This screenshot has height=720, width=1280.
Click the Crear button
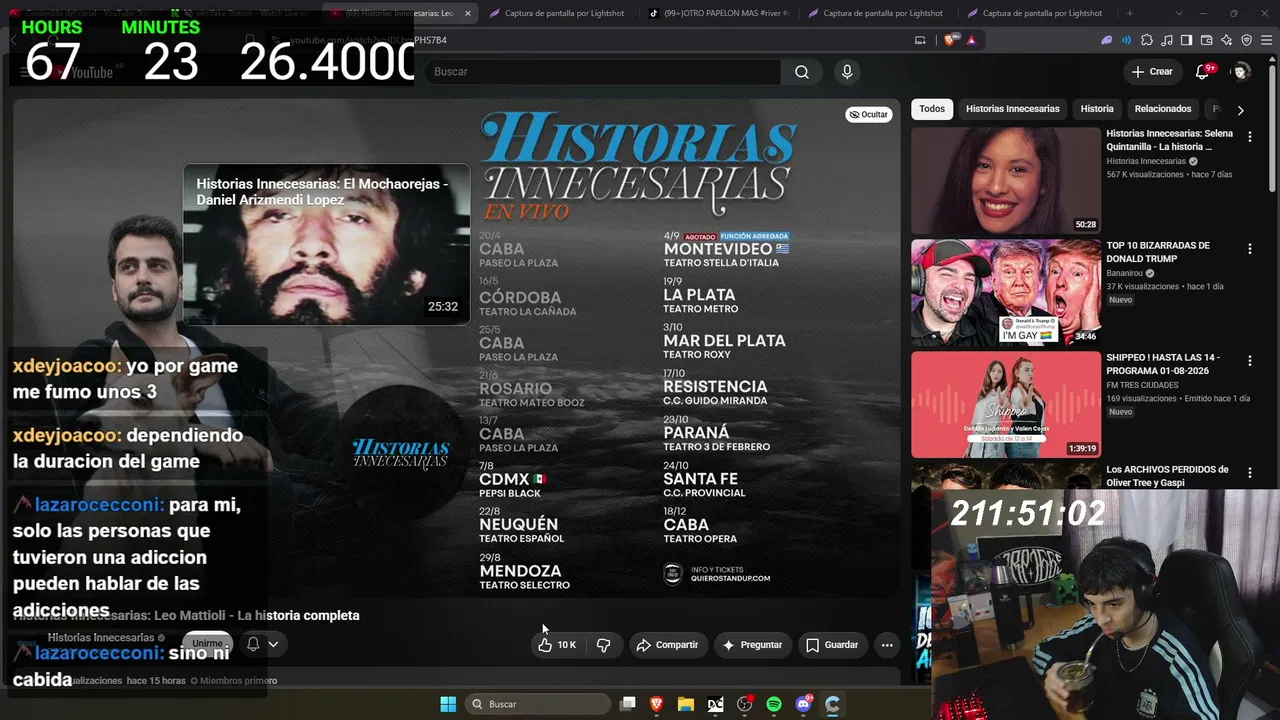click(1152, 72)
